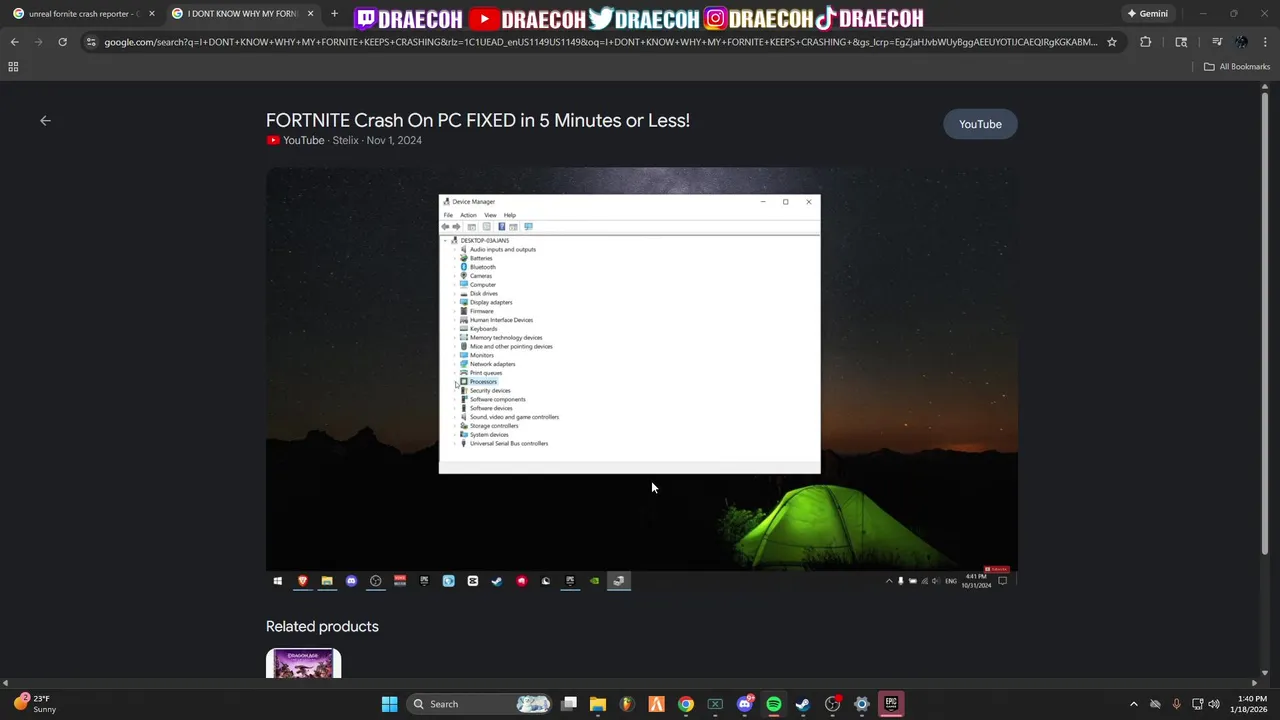This screenshot has width=1280, height=720.
Task: Open the Gemini button in title bar
Action: point(1147,14)
